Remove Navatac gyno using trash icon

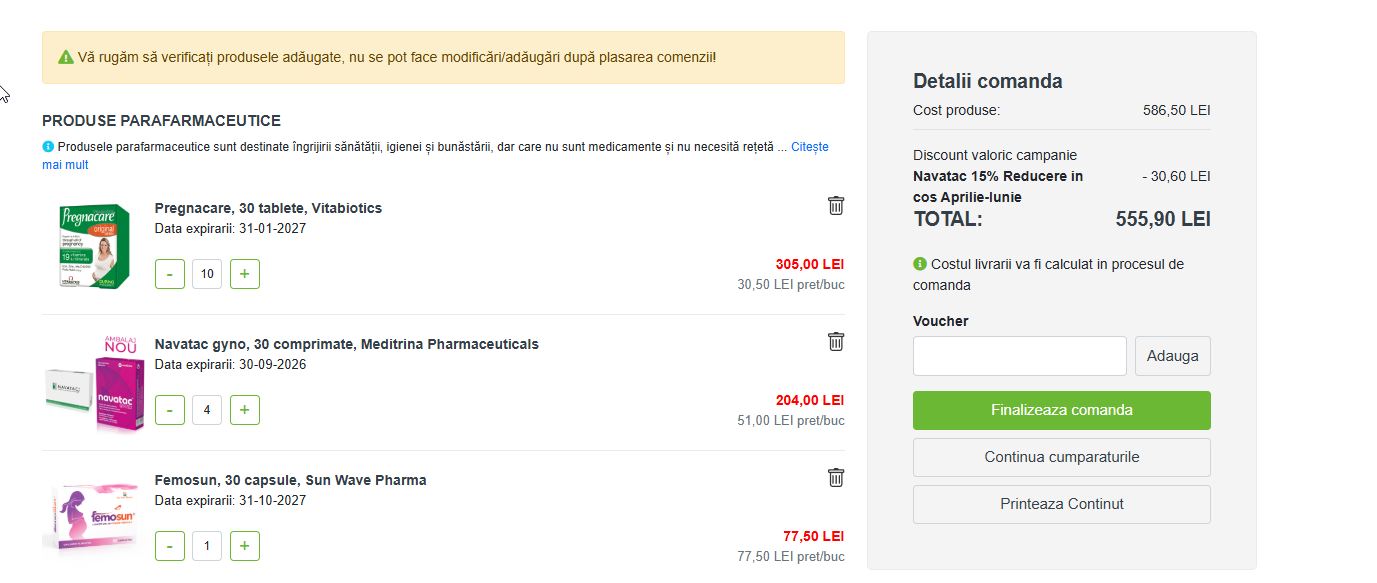[836, 342]
